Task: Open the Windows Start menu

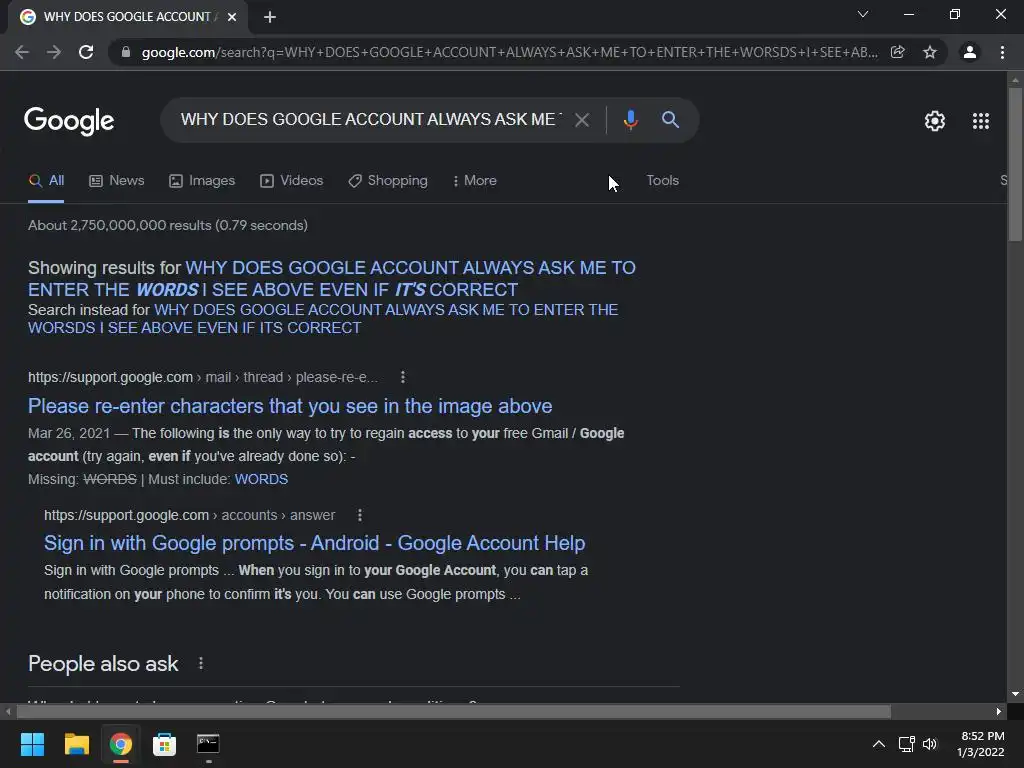Action: coord(32,744)
